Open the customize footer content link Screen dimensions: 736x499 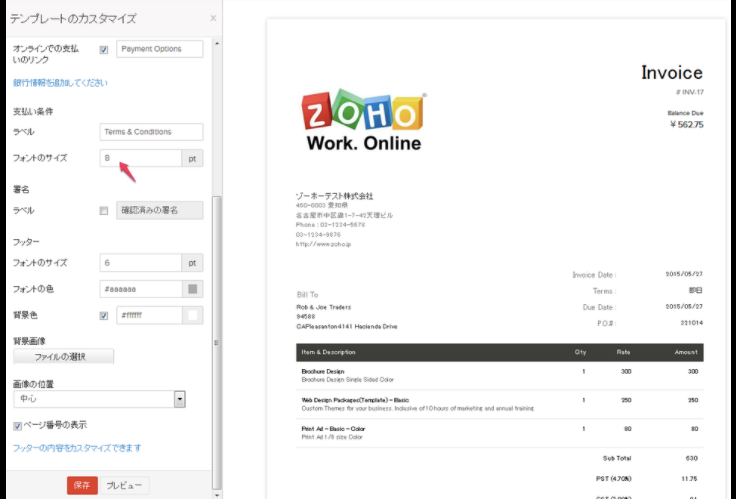click(x=77, y=448)
